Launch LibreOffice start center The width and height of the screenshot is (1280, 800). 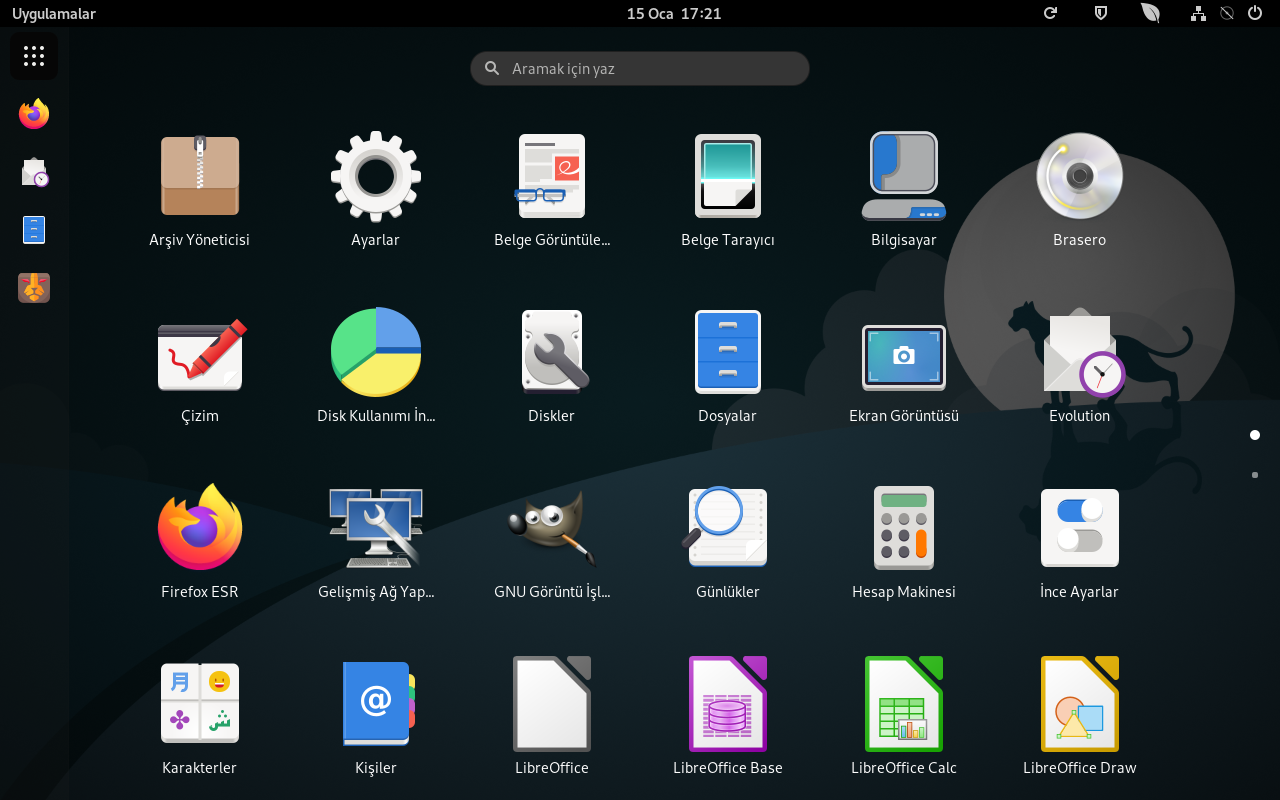click(552, 704)
